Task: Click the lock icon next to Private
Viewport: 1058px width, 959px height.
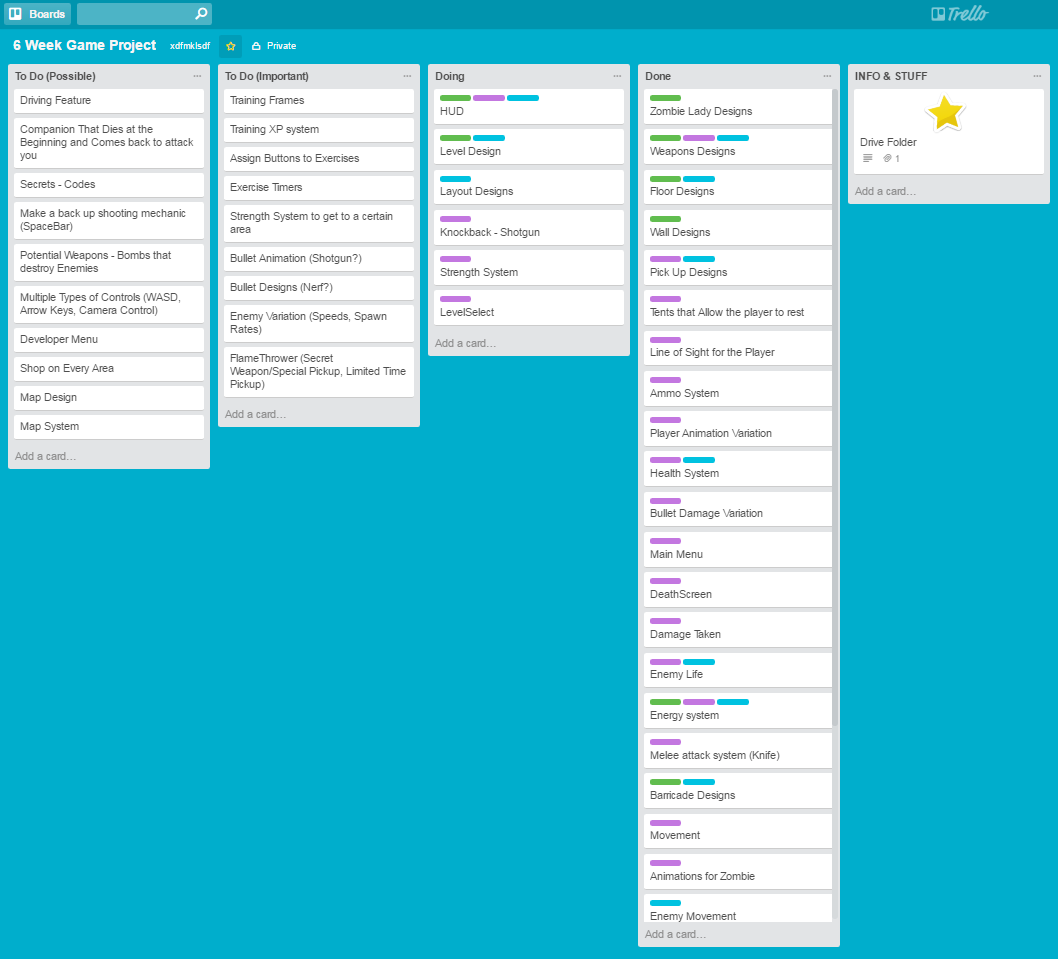Action: pyautogui.click(x=254, y=45)
